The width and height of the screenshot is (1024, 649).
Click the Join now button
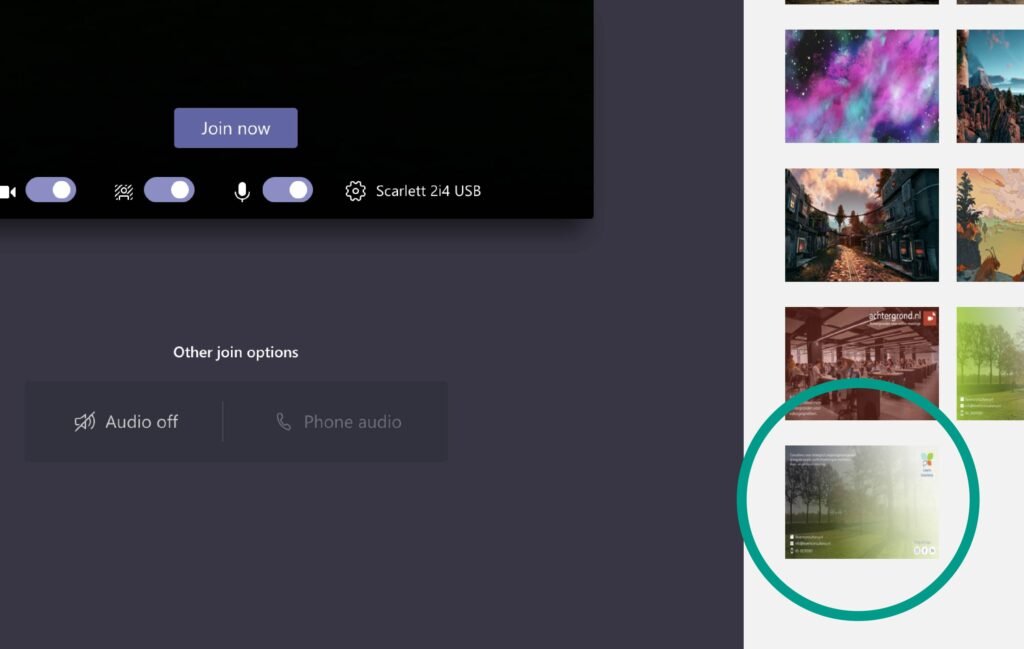pos(235,128)
